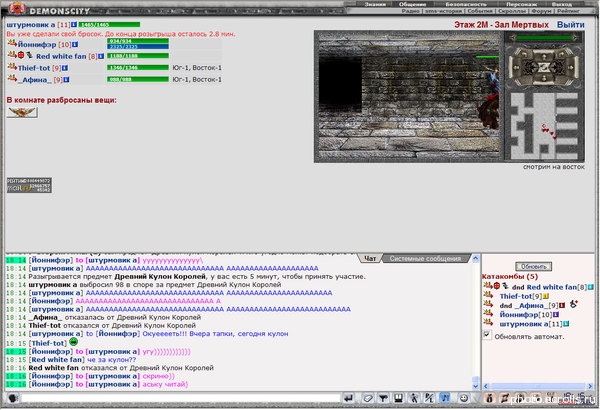Click the Выход menu item
600x410 pixels.
click(562, 4)
